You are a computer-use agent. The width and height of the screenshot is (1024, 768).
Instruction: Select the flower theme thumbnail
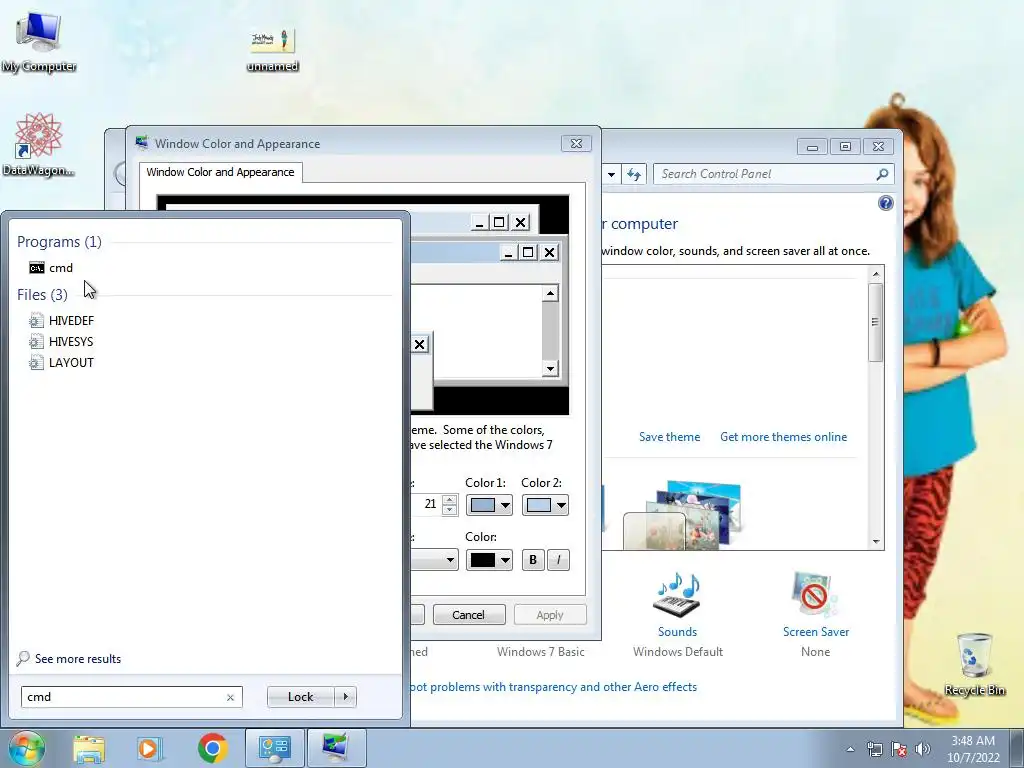pos(684,515)
